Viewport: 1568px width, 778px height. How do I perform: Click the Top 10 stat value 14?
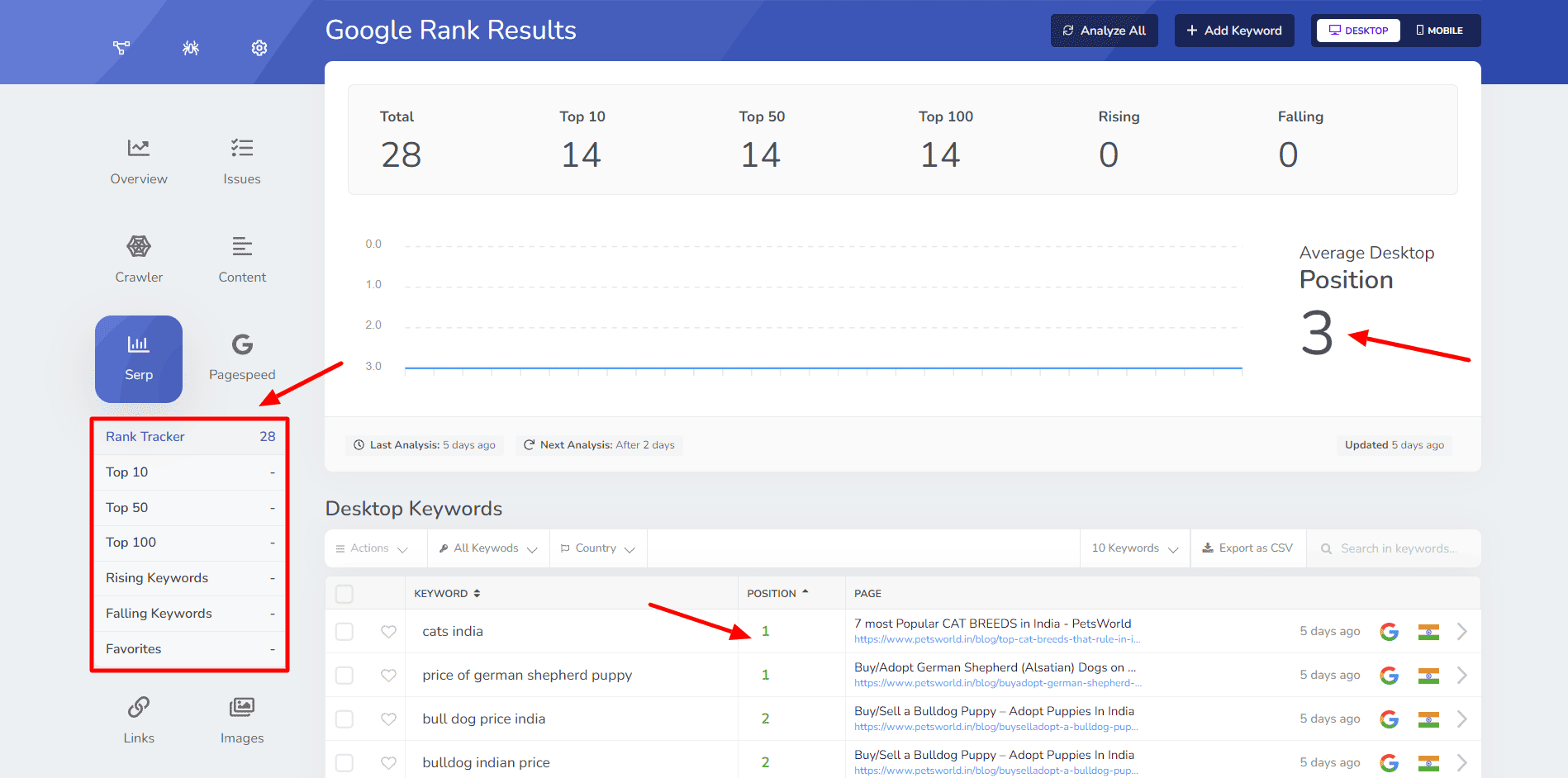[x=581, y=155]
